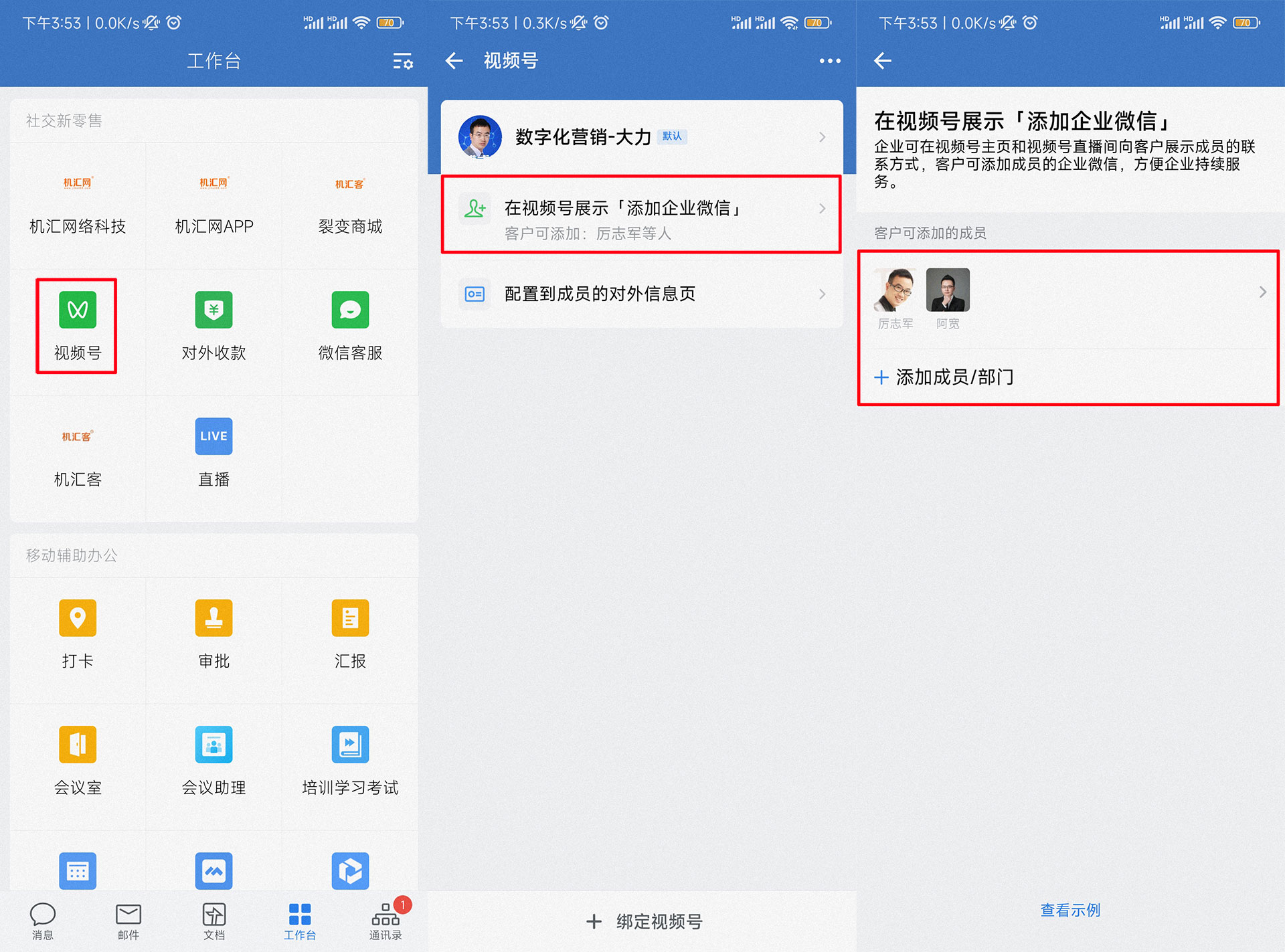1285x952 pixels.
Task: Tap the 移动辅助办公 section header
Action: point(72,555)
